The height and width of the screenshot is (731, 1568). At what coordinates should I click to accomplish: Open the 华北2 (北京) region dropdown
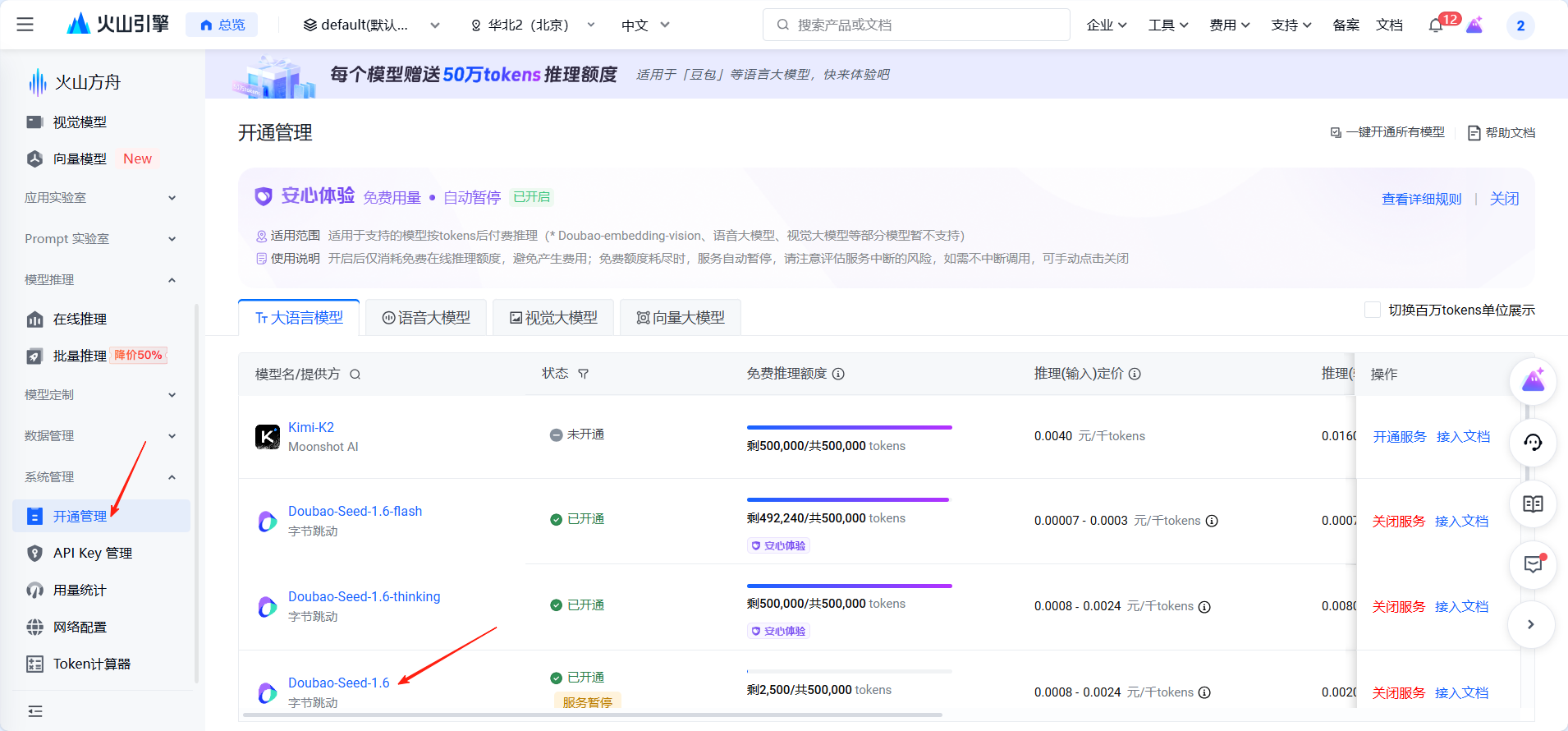[532, 25]
